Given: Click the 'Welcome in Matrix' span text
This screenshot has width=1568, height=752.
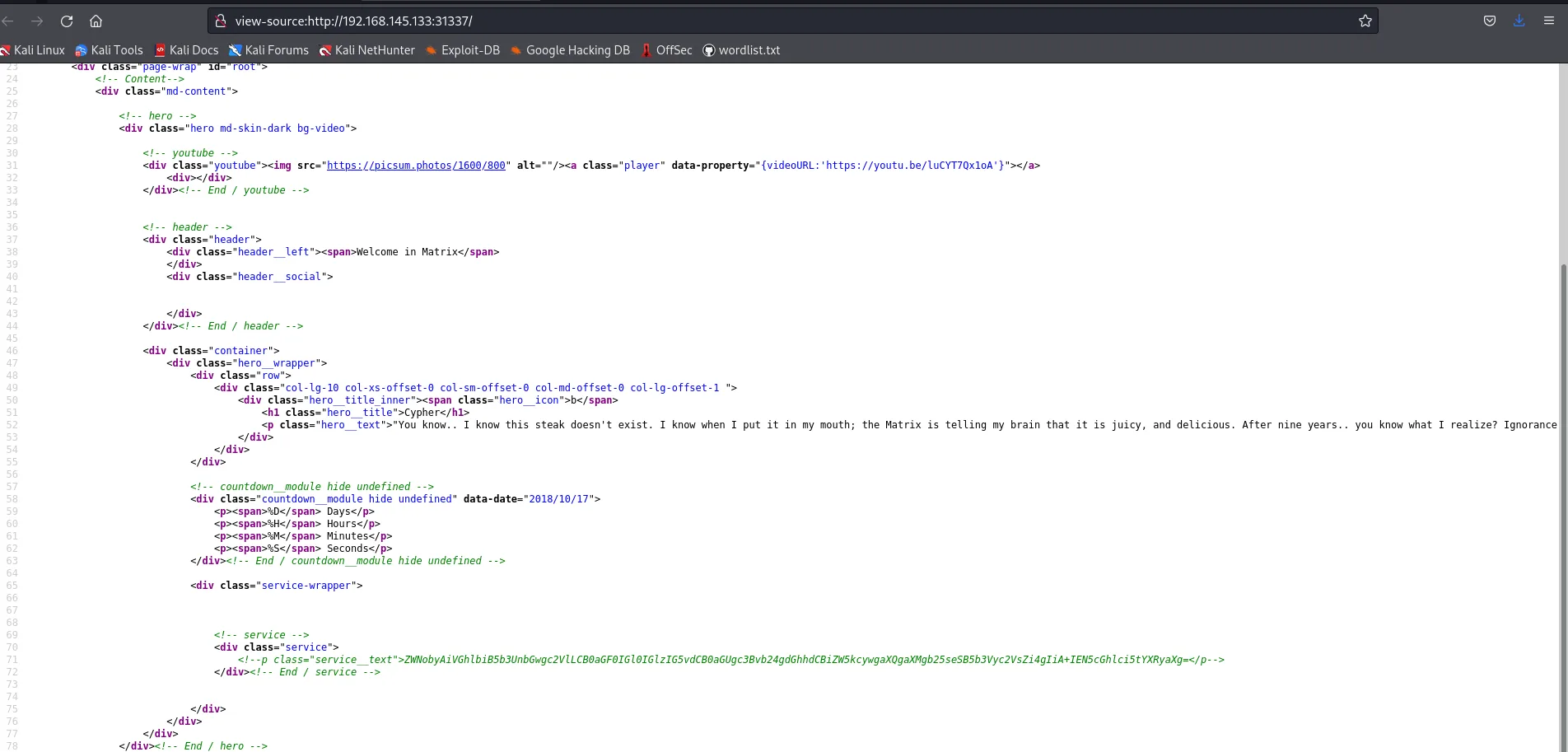Looking at the screenshot, I should (x=407, y=252).
